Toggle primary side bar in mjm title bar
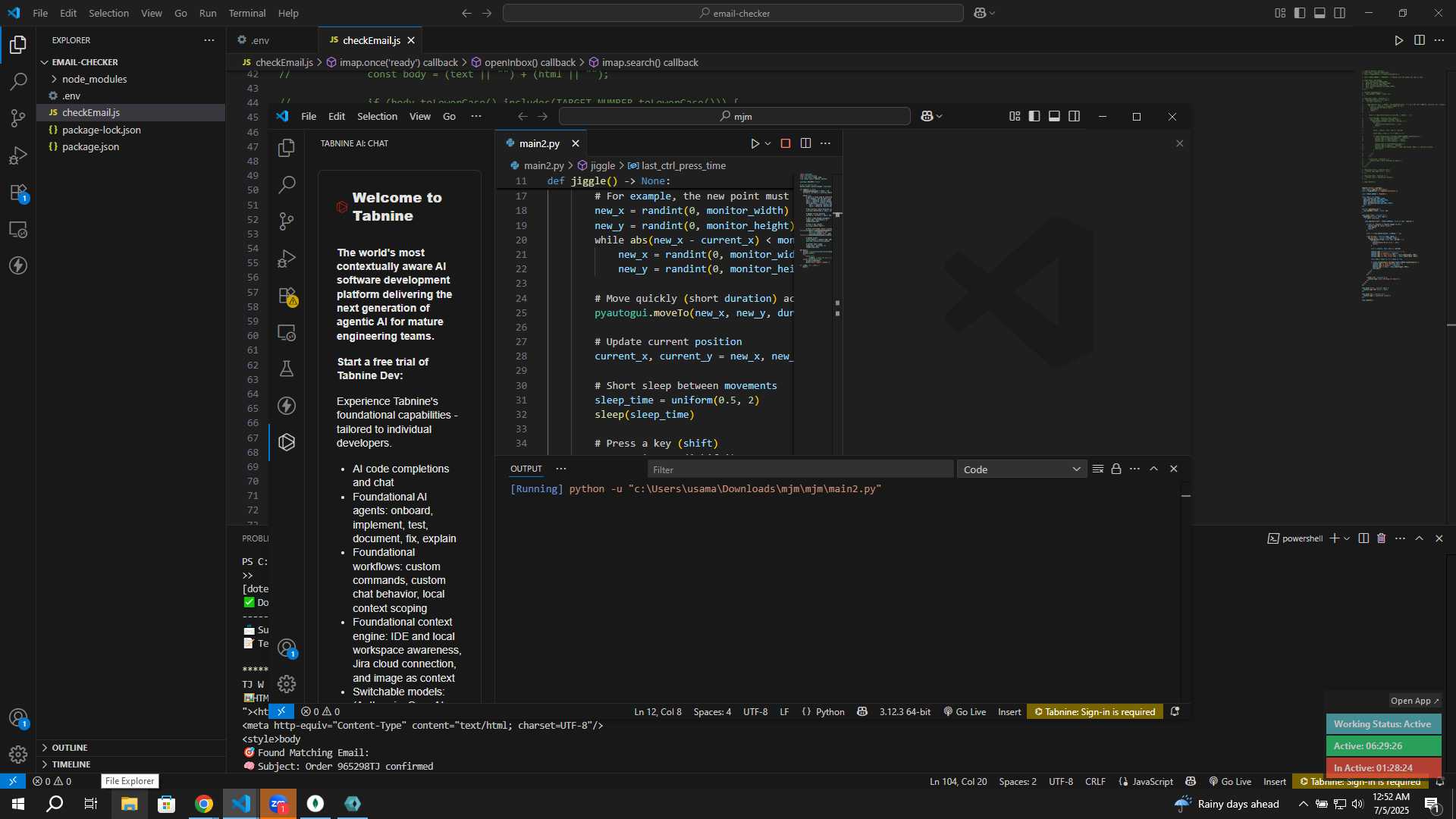 [x=1034, y=116]
